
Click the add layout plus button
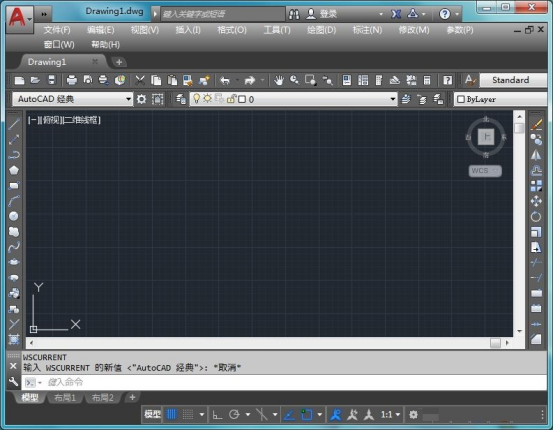point(132,398)
